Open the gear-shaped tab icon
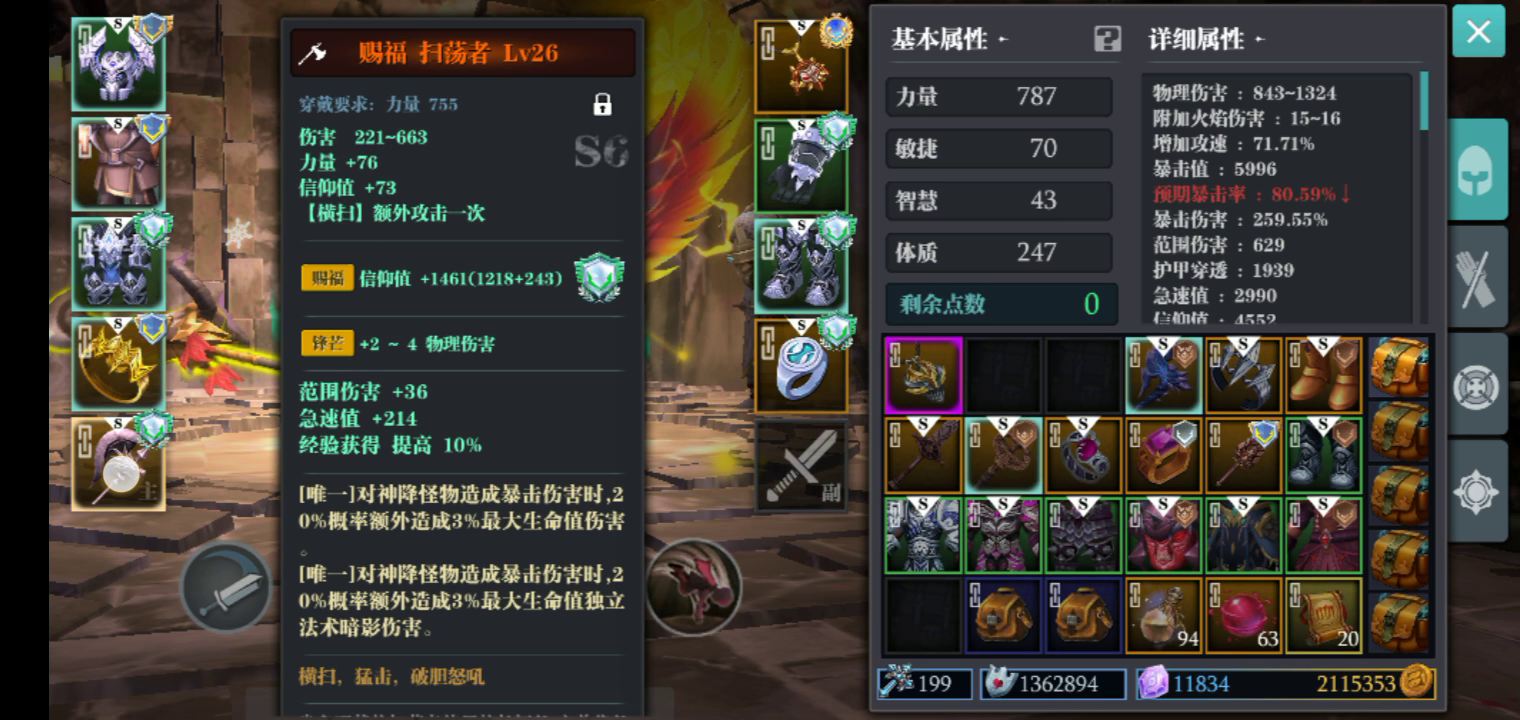Viewport: 1520px width, 720px height. click(x=1478, y=491)
